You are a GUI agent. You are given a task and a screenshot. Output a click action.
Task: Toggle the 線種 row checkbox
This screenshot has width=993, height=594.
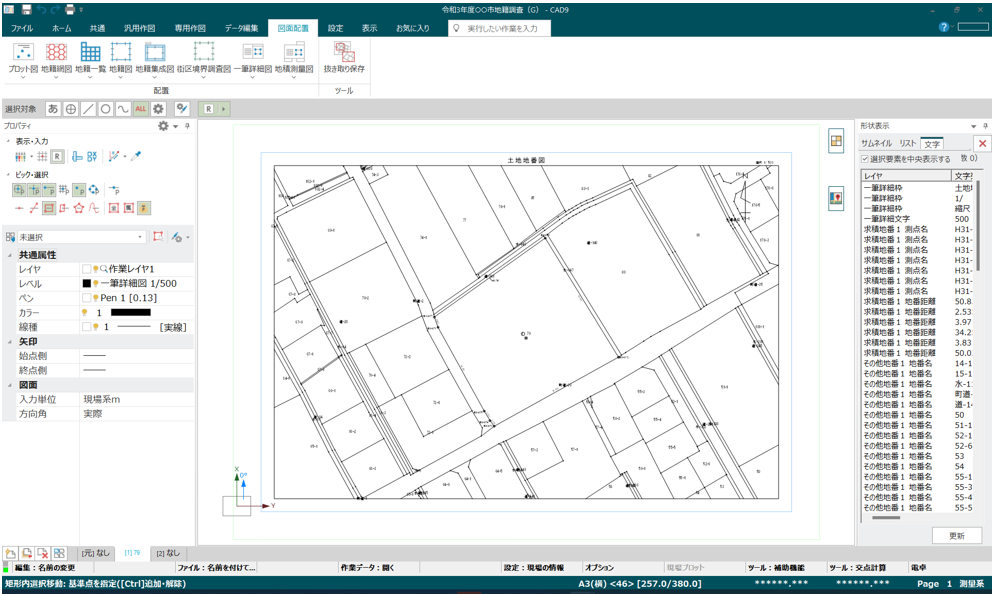[x=86, y=327]
